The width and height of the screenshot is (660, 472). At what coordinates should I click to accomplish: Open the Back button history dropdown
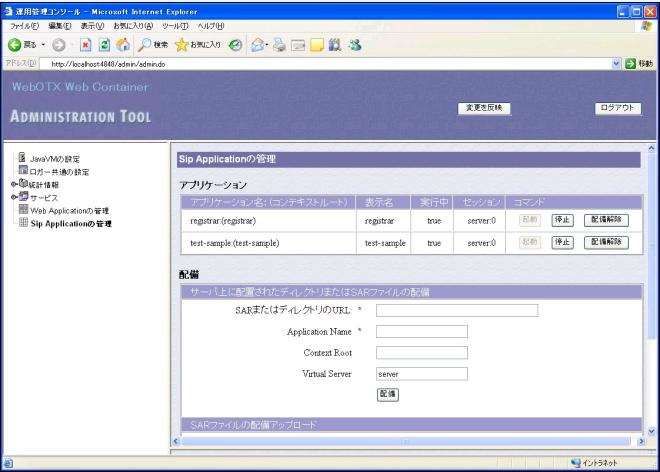click(43, 45)
